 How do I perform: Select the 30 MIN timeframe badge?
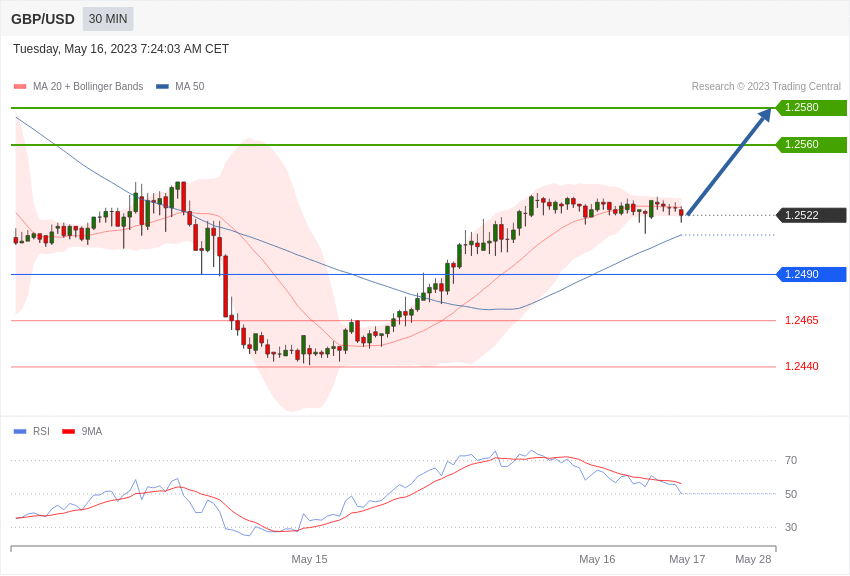(x=108, y=19)
